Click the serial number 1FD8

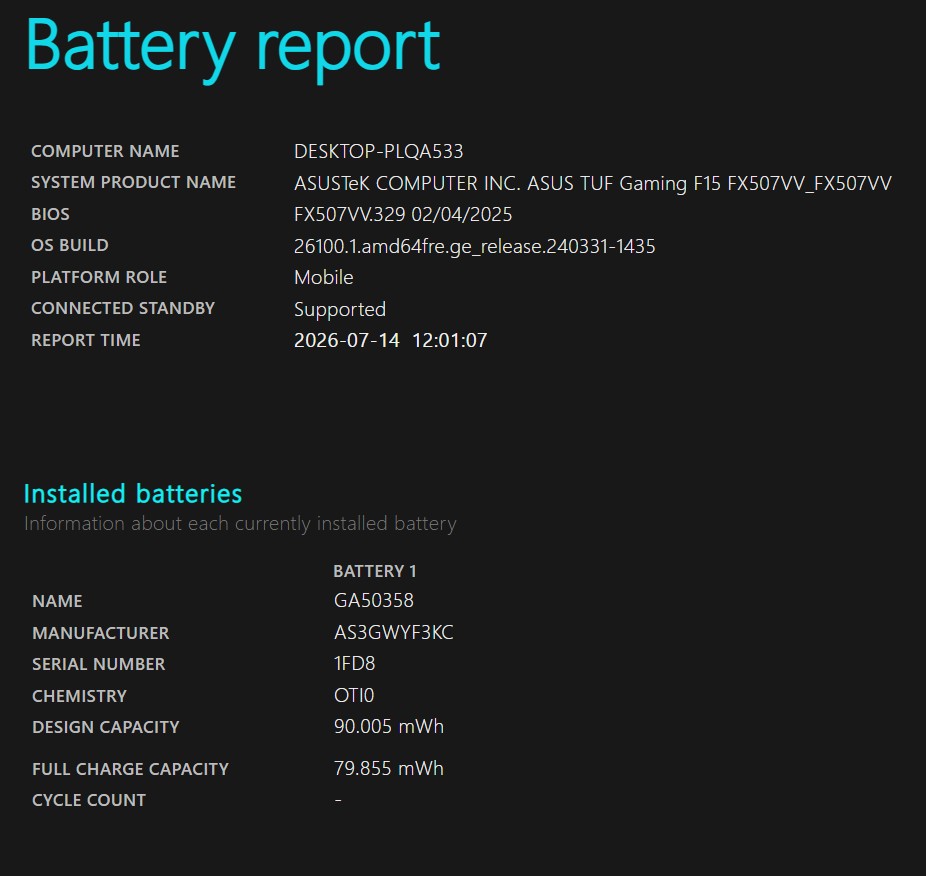pyautogui.click(x=354, y=664)
